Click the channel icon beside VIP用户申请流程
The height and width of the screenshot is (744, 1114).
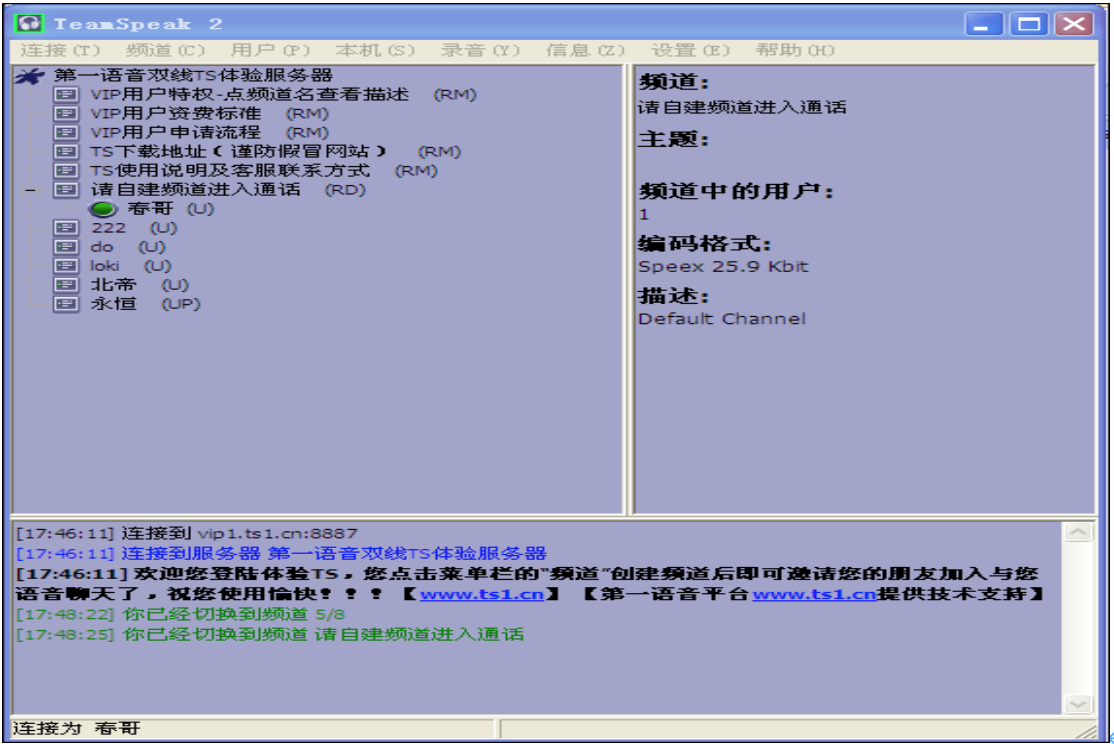(65, 133)
